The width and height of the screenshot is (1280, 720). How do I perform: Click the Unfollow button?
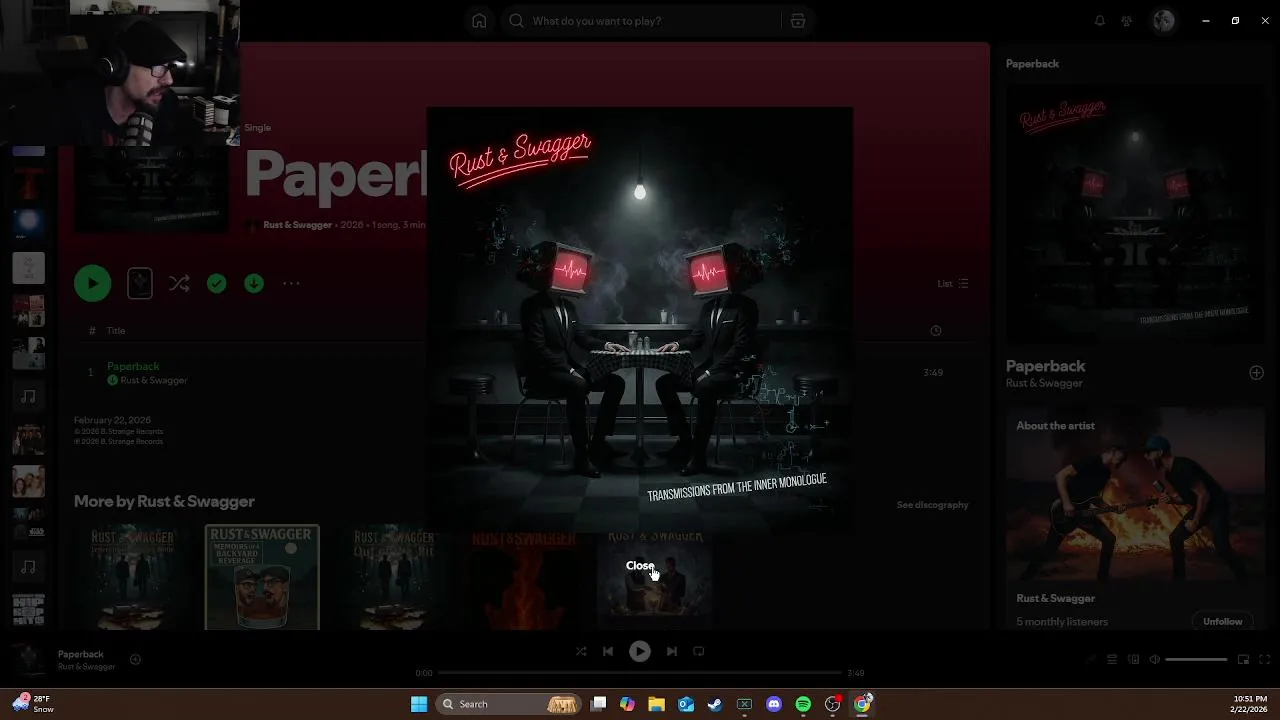point(1222,622)
